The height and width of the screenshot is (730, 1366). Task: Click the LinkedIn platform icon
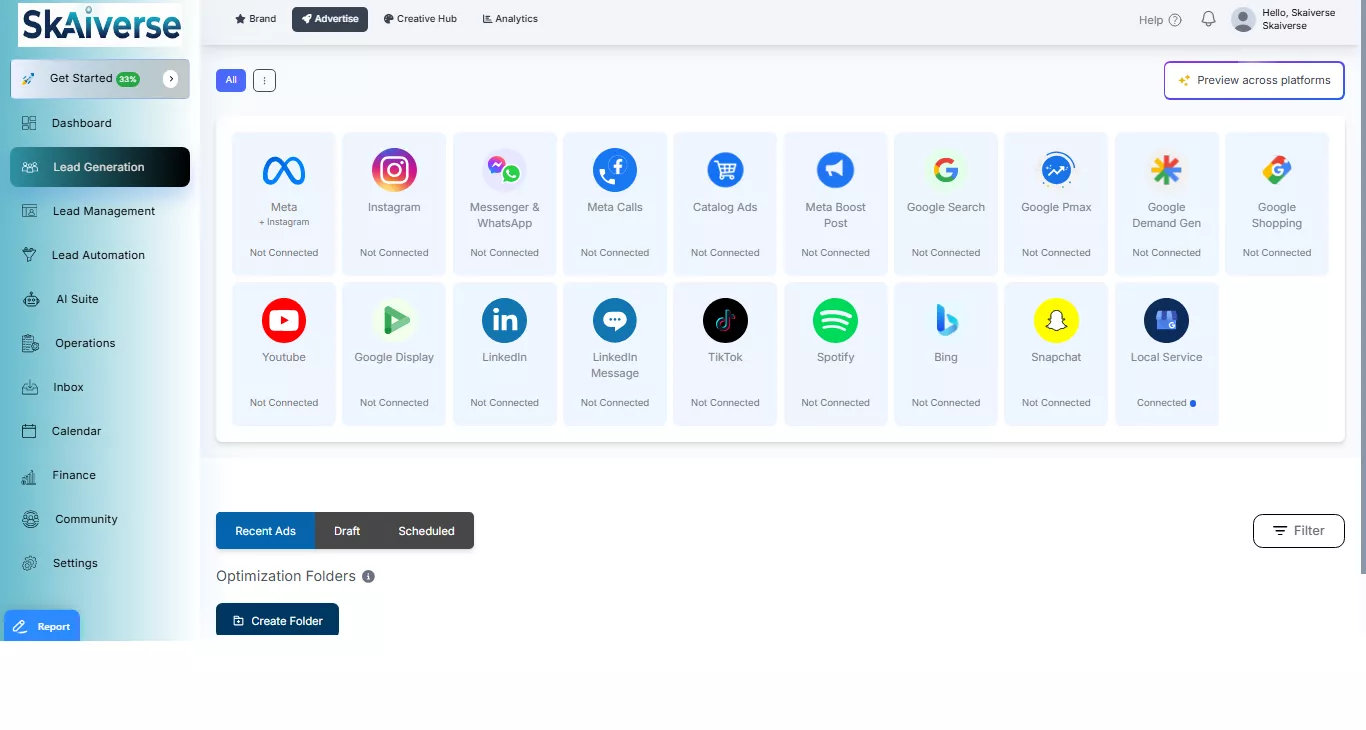504,321
